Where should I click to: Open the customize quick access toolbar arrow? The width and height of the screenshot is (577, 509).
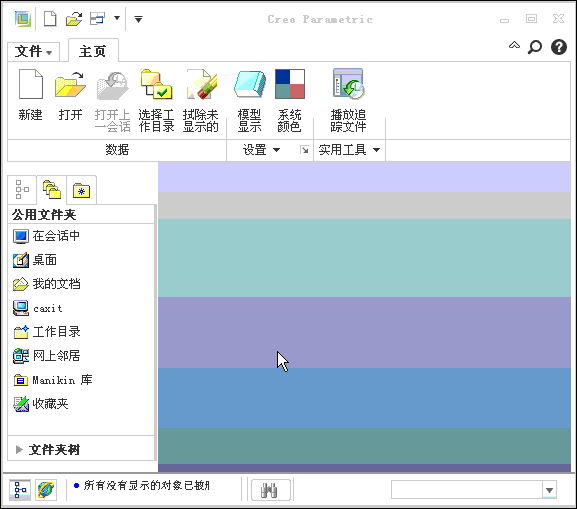coord(138,19)
